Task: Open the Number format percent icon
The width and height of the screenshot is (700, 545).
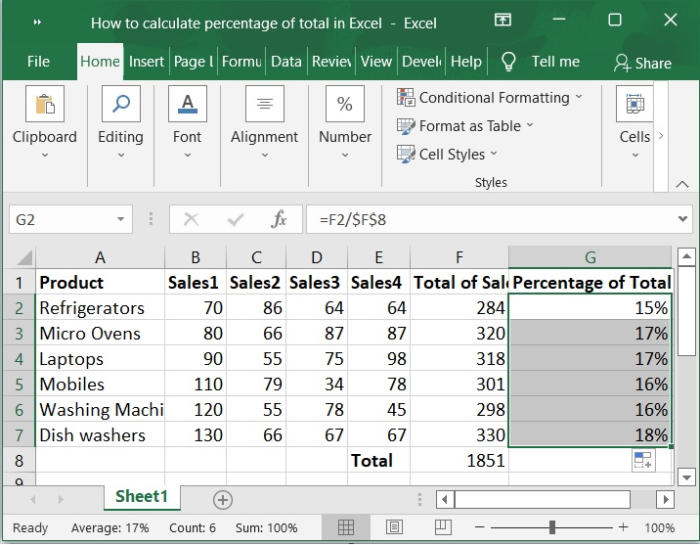Action: coord(344,105)
